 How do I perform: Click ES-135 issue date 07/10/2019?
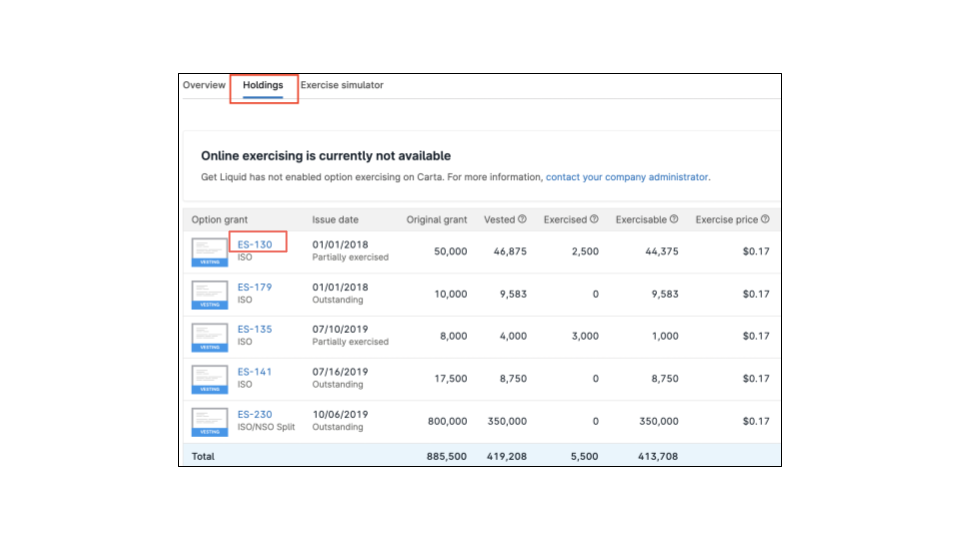pos(340,329)
